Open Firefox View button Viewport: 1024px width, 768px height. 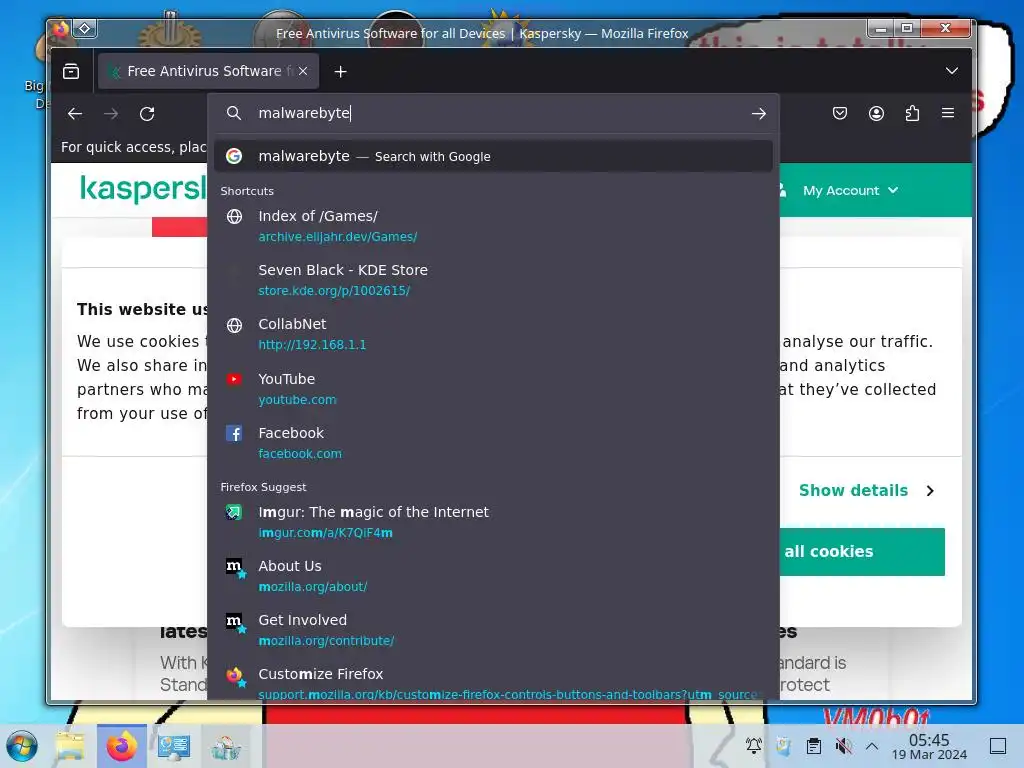71,71
